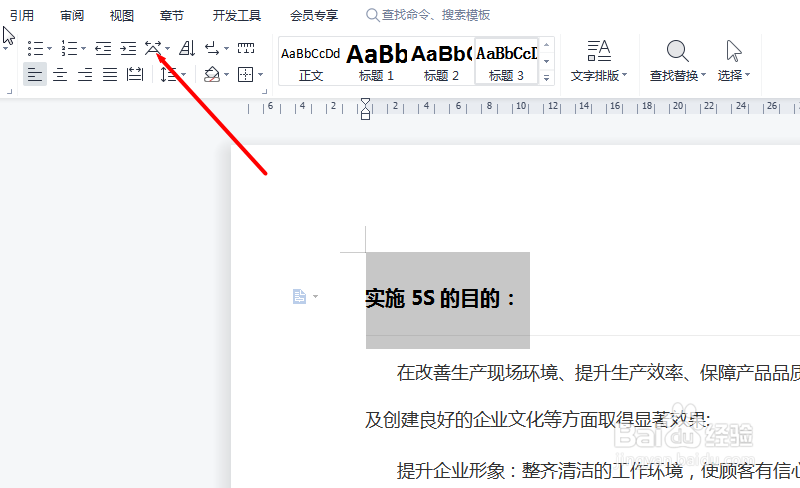
Task: Toggle center alignment
Action: (x=60, y=75)
